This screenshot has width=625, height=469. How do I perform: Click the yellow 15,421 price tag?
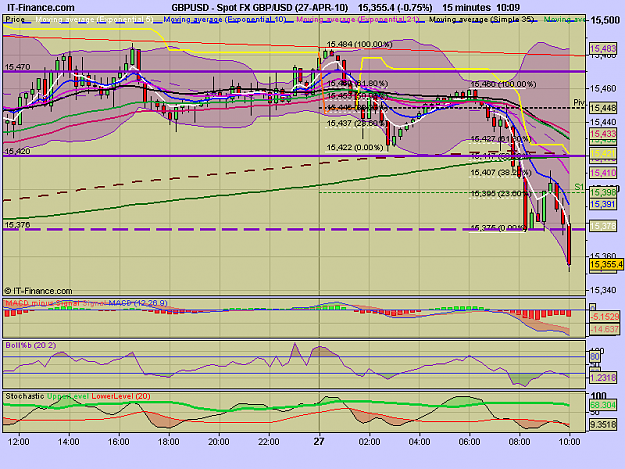tap(603, 153)
